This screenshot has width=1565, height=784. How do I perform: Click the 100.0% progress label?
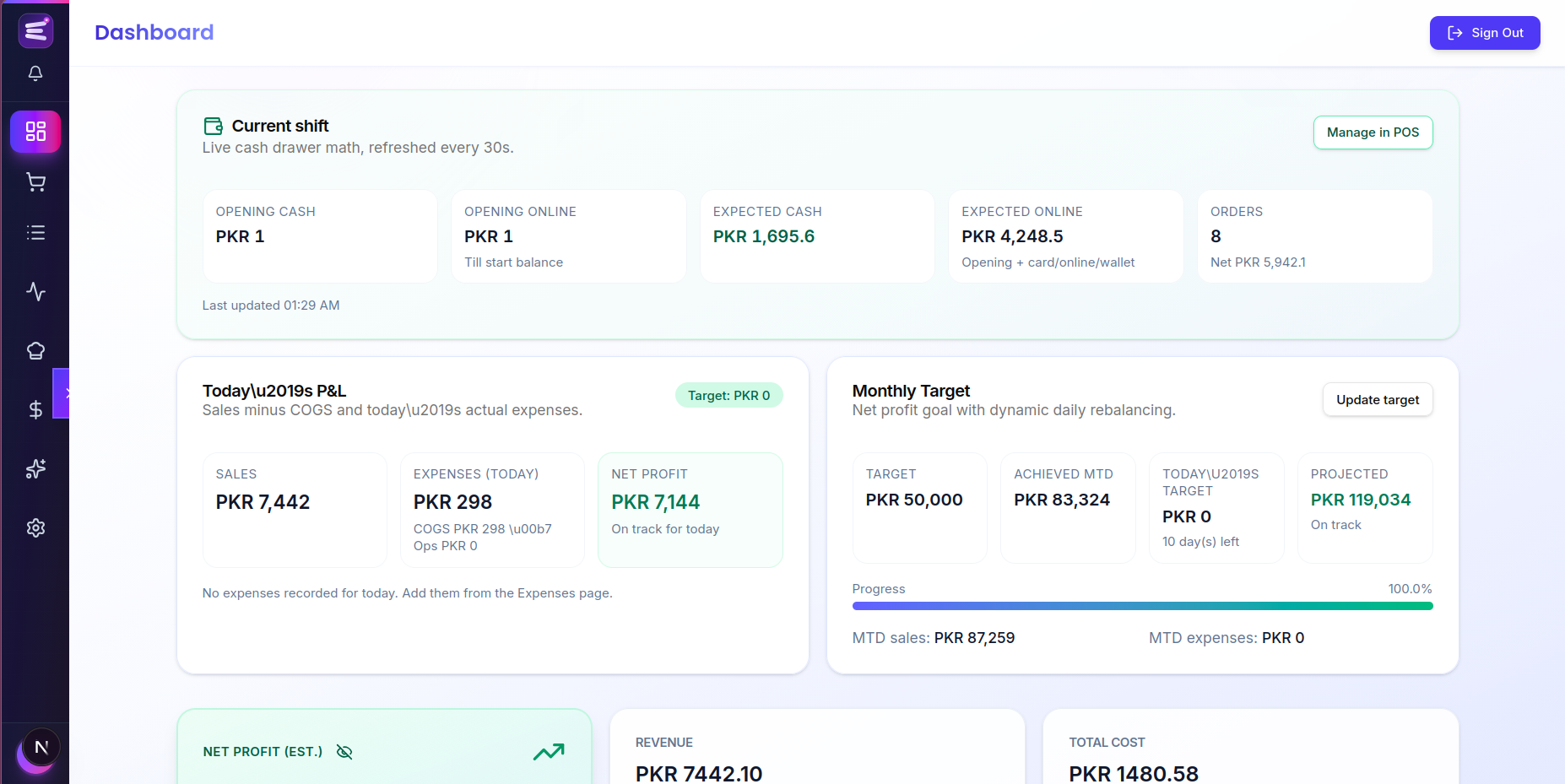pyautogui.click(x=1410, y=589)
